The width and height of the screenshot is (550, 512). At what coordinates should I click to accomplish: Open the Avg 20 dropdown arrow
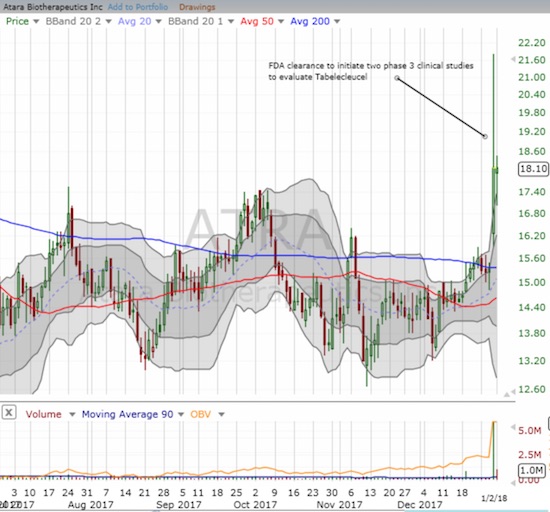159,21
